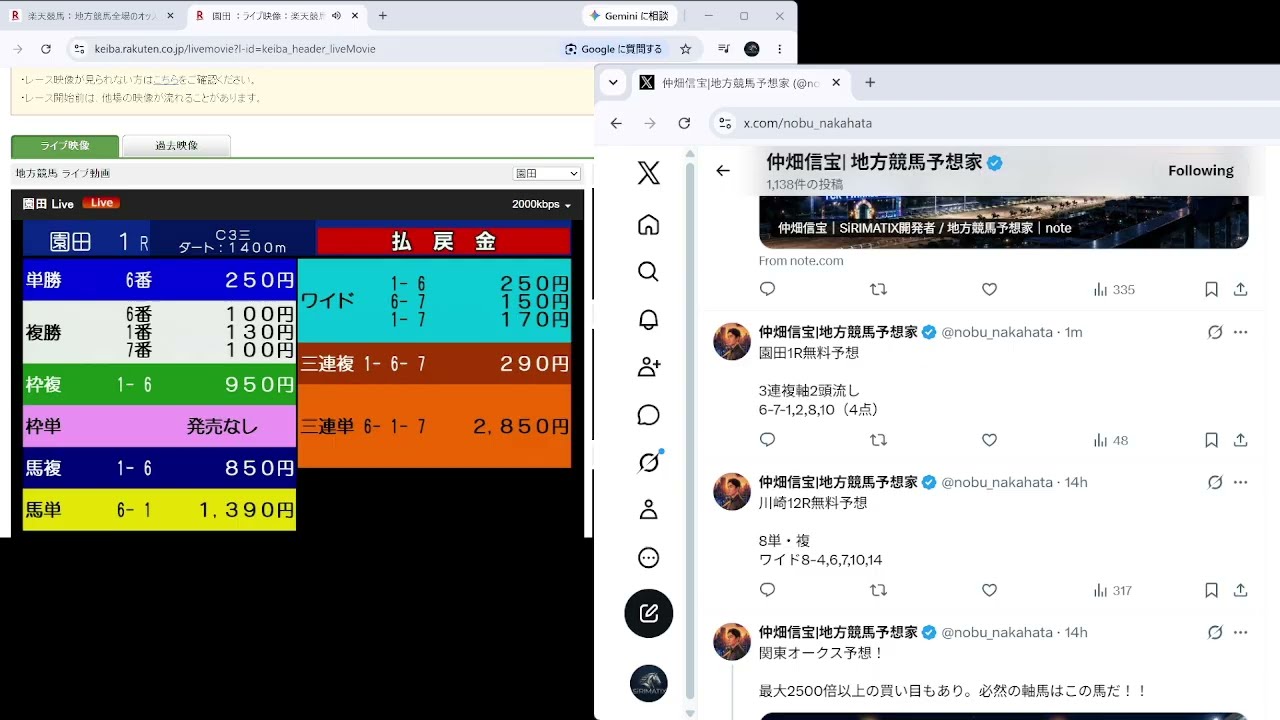
Task: Open more options on 川崎12R post
Action: click(1240, 482)
